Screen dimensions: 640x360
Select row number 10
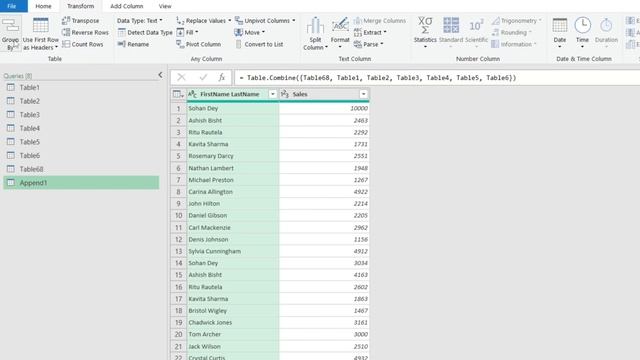coord(178,216)
